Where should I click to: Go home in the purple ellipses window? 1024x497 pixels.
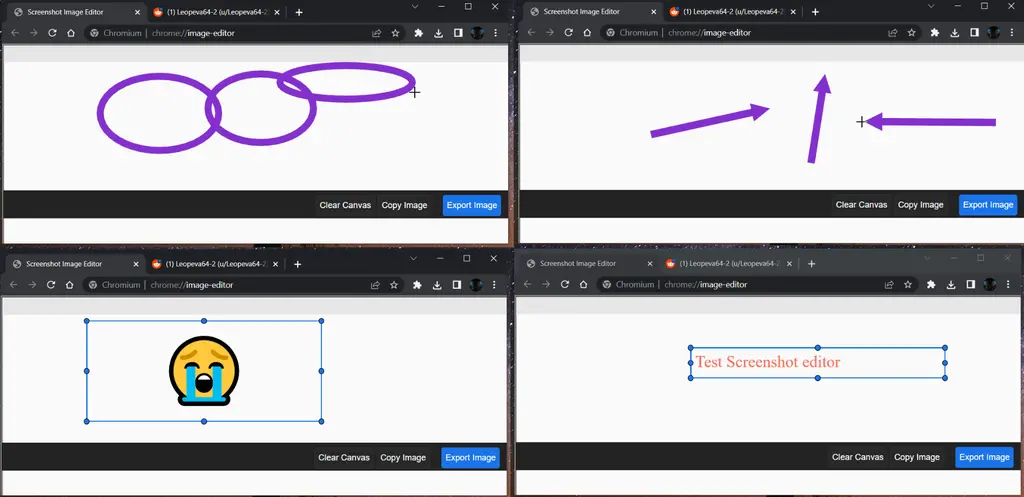(71, 33)
